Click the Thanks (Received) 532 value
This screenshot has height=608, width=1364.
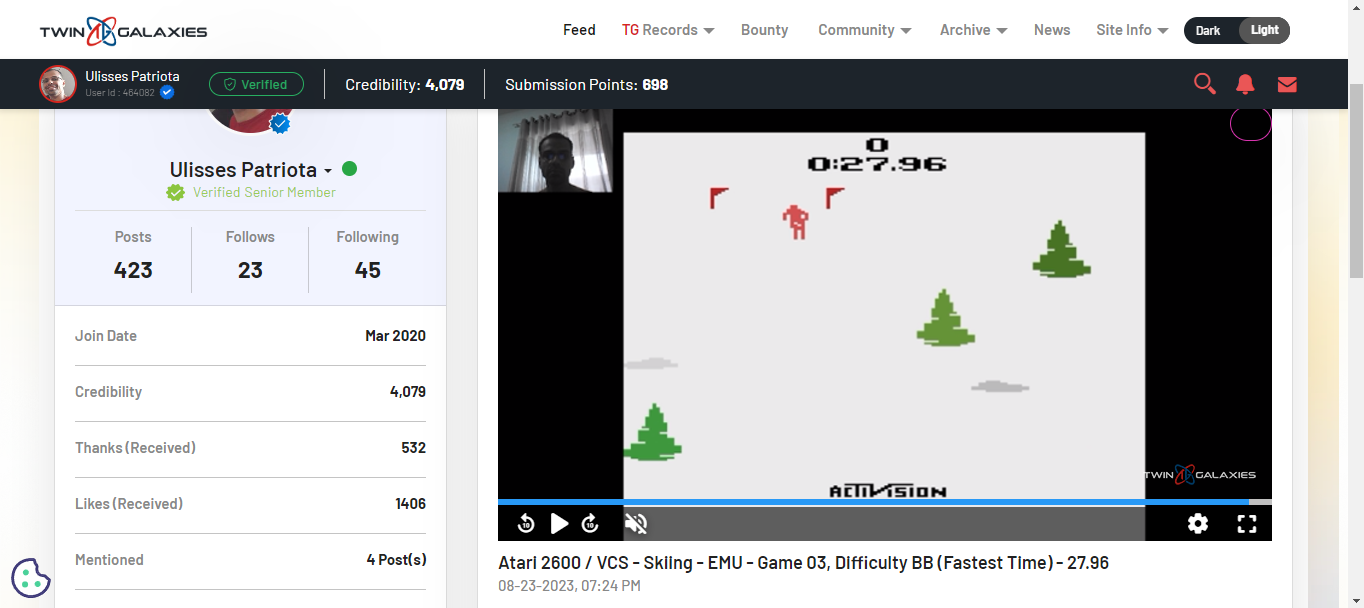click(413, 448)
